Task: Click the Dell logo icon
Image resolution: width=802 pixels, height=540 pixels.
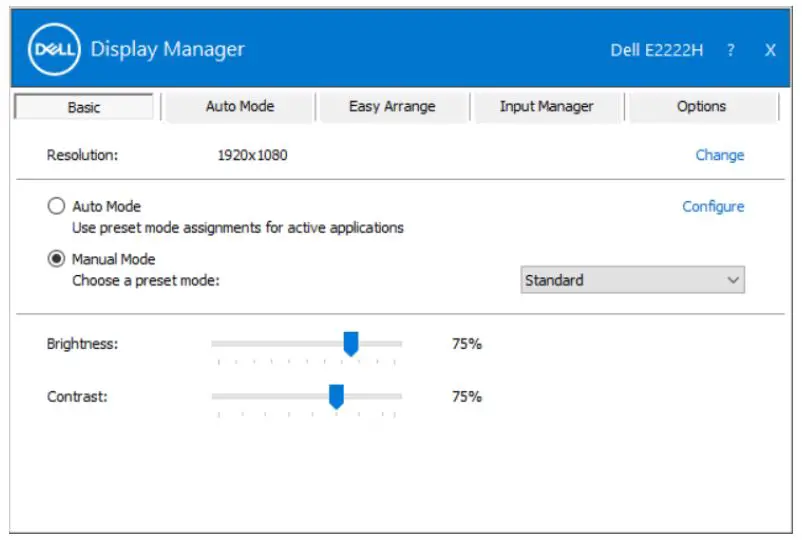Action: tap(53, 49)
